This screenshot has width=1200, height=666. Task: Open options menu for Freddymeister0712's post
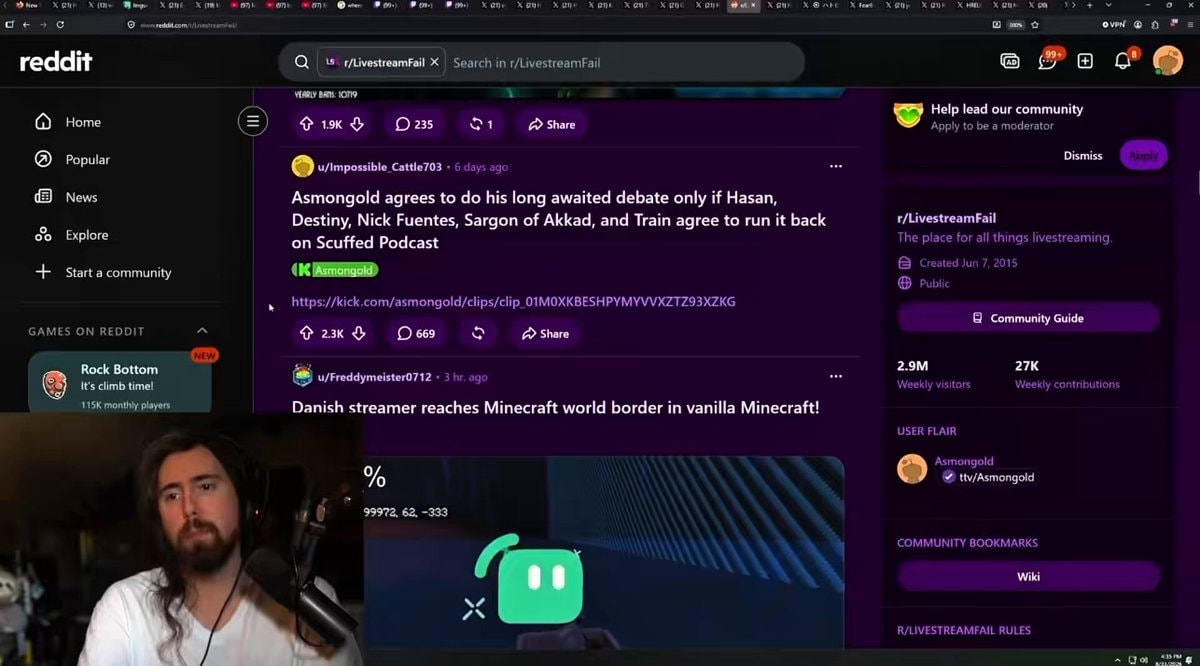pyautogui.click(x=836, y=376)
